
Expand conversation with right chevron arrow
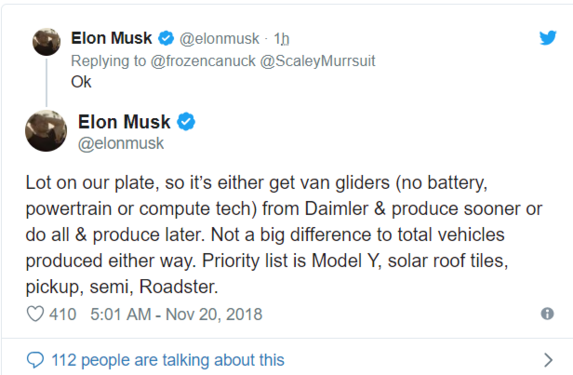(548, 360)
